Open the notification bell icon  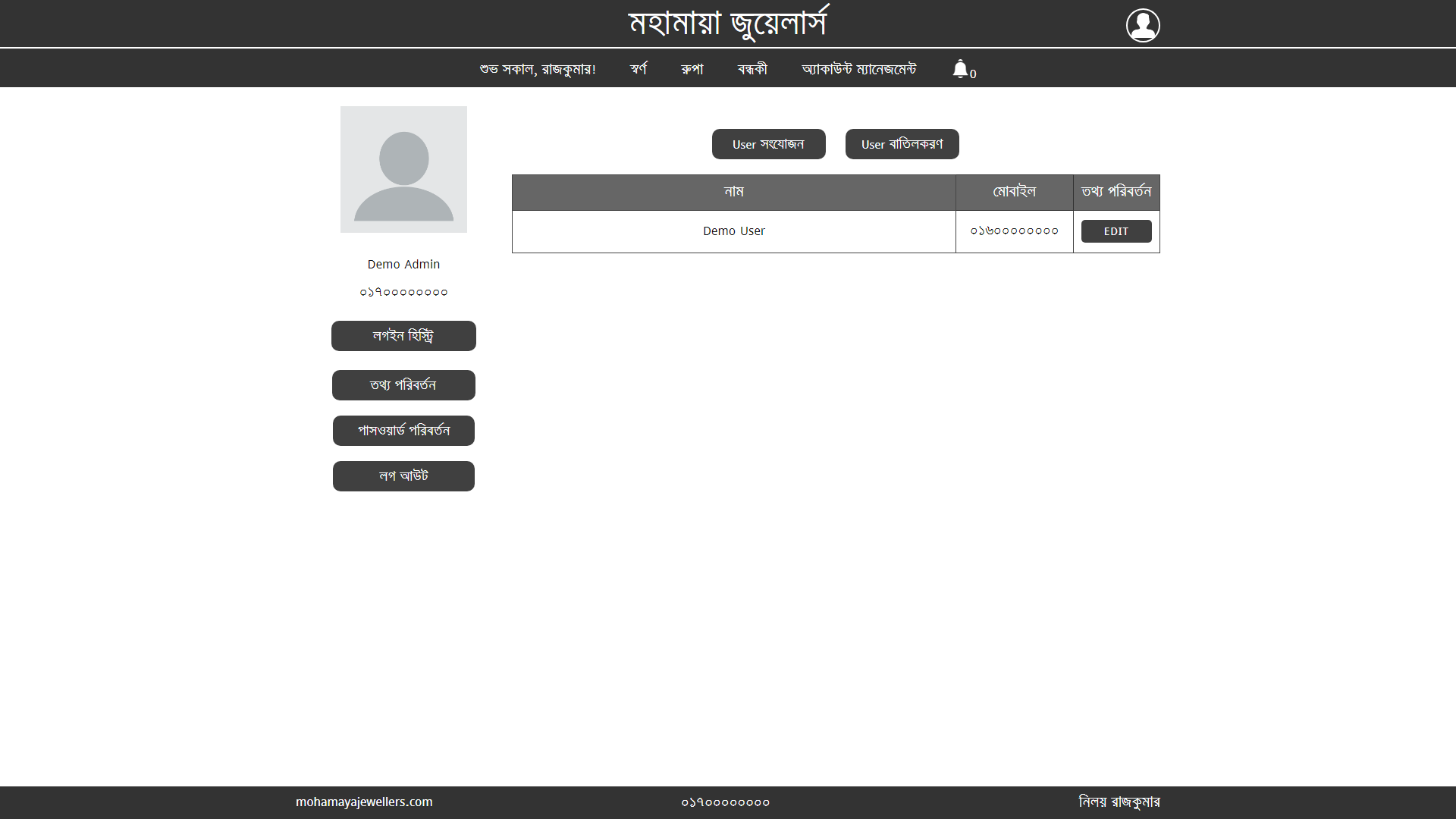tap(961, 69)
